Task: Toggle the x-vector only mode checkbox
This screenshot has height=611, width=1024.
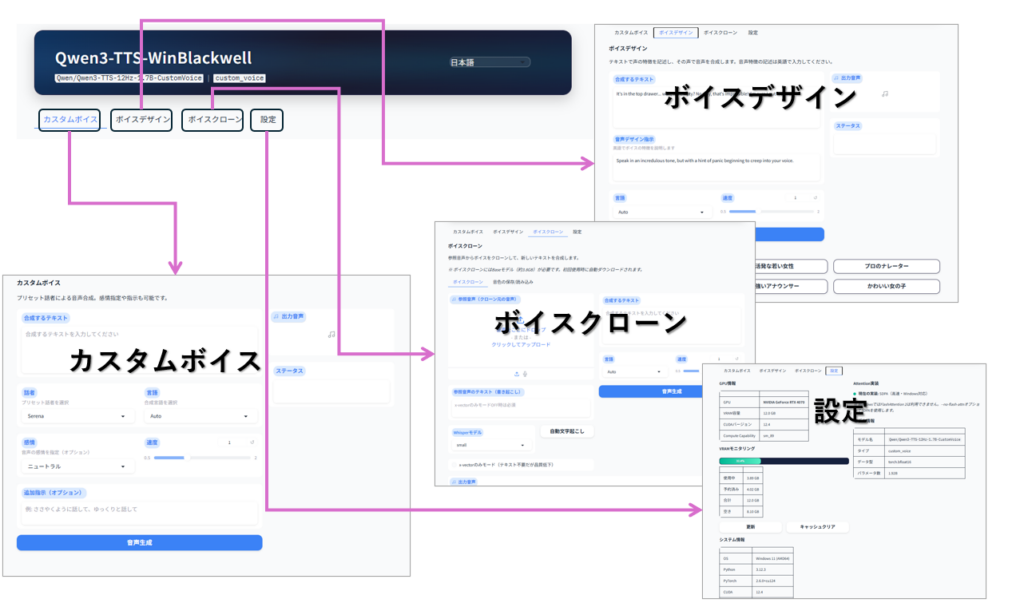Action: (453, 464)
